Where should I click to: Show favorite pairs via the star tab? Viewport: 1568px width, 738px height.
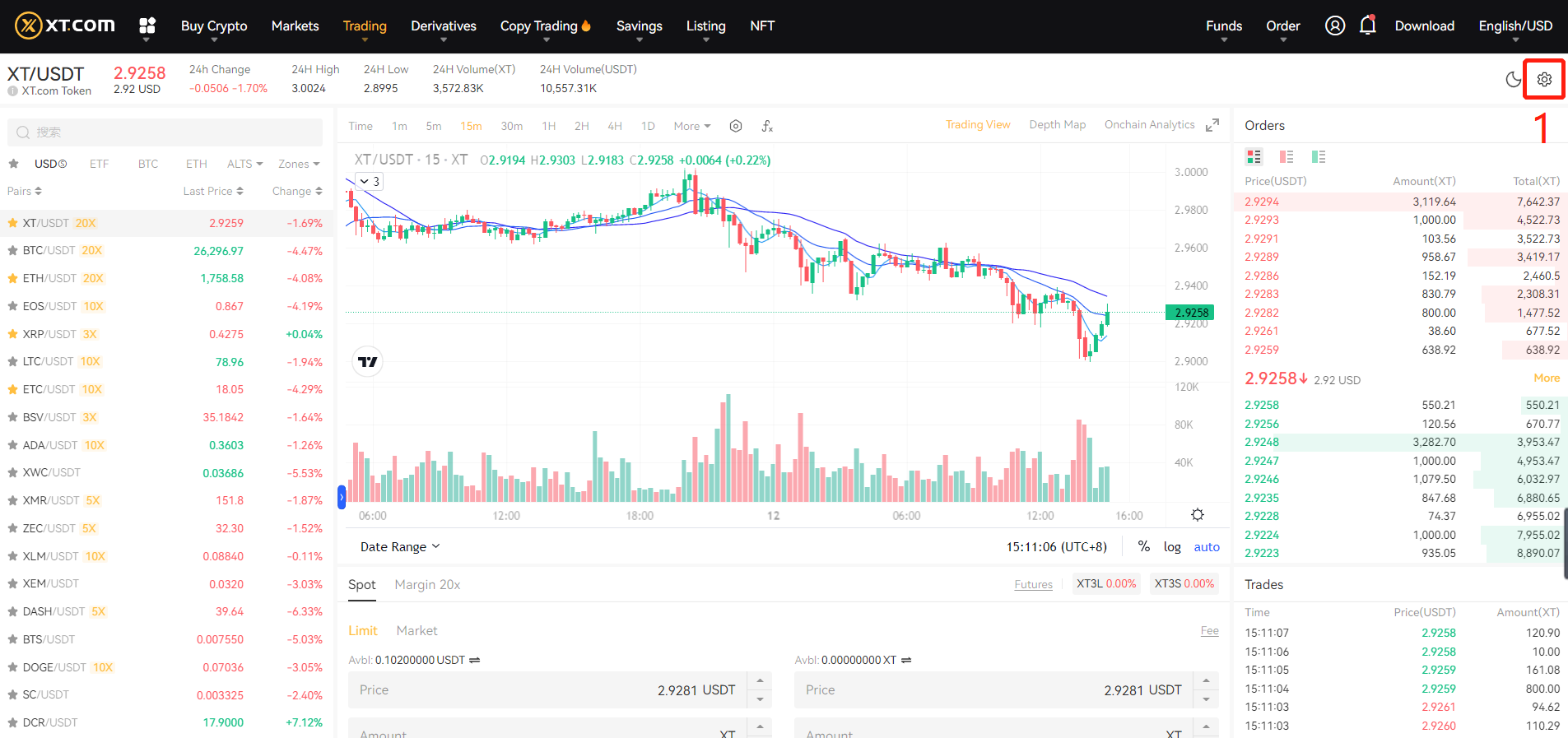13,164
